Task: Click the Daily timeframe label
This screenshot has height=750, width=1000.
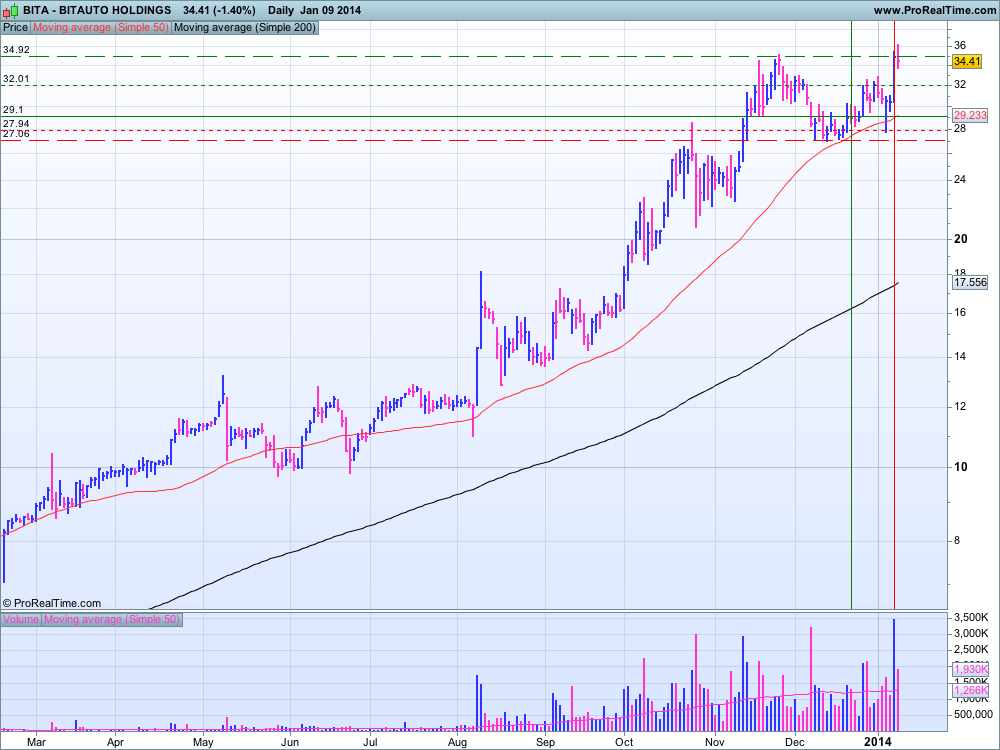Action: 281,10
